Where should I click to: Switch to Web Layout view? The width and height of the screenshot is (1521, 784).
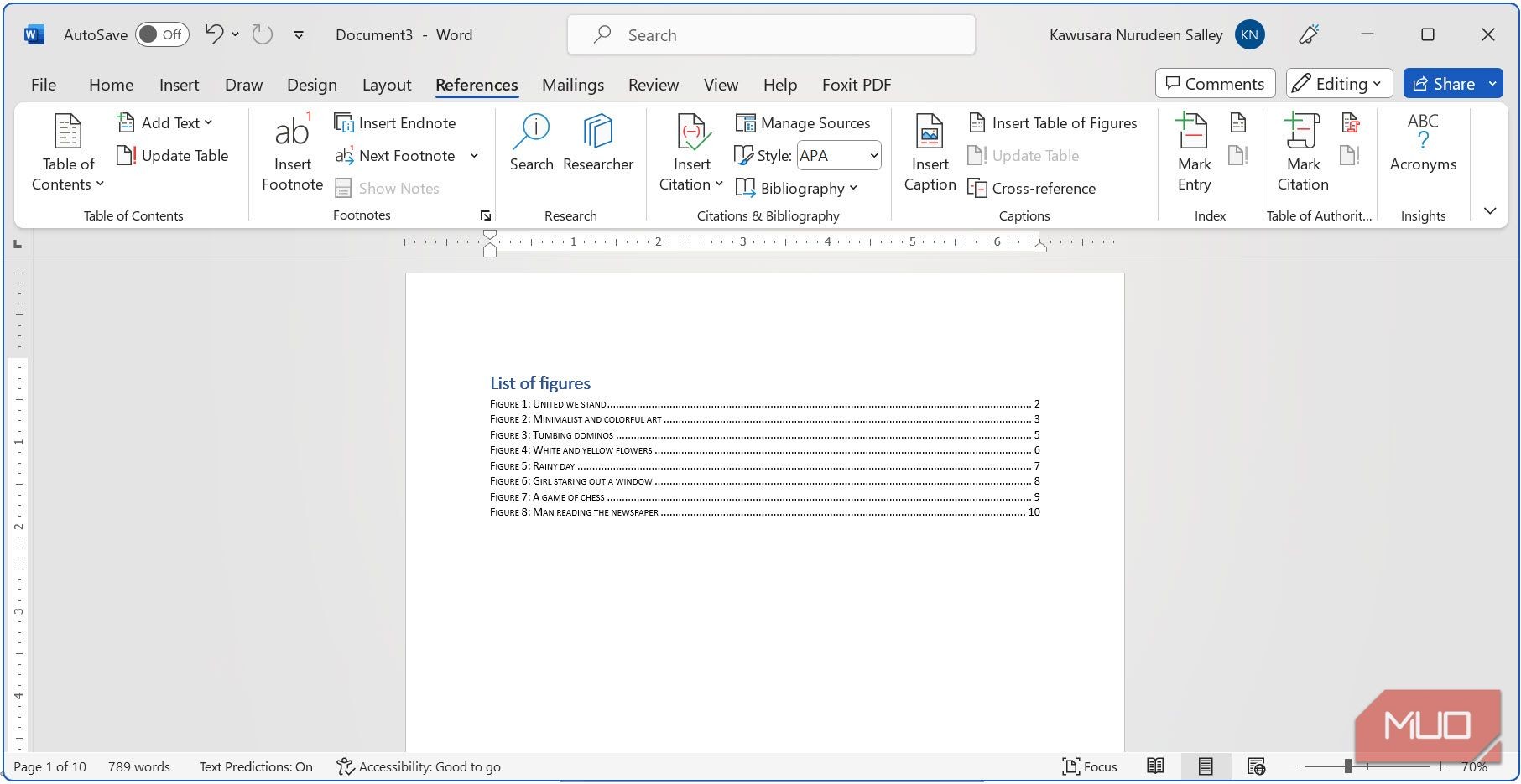[x=1256, y=766]
